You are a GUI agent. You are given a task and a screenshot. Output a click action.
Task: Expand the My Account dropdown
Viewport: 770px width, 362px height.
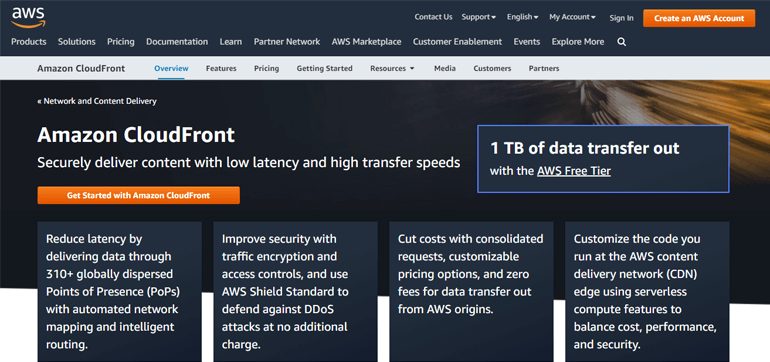[572, 17]
